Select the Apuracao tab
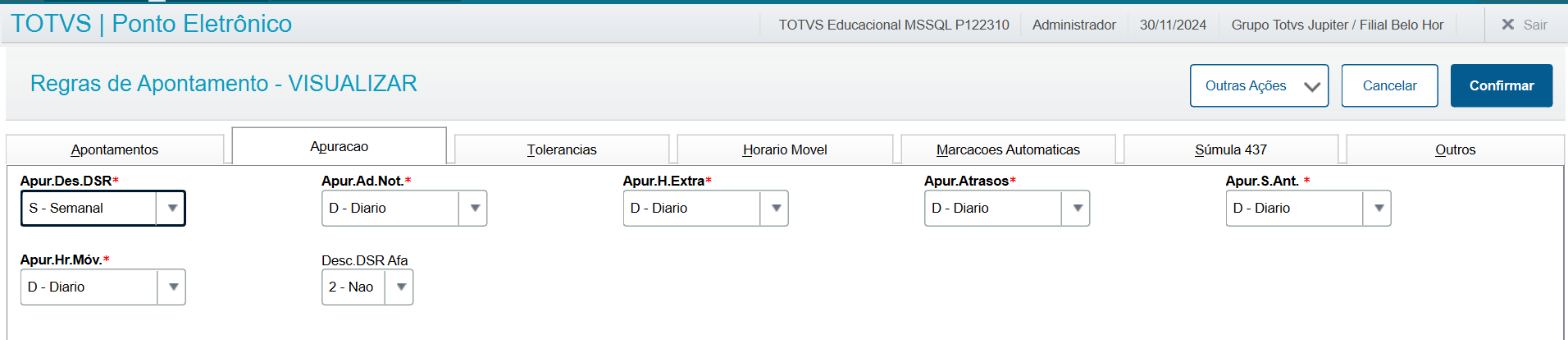 (339, 146)
